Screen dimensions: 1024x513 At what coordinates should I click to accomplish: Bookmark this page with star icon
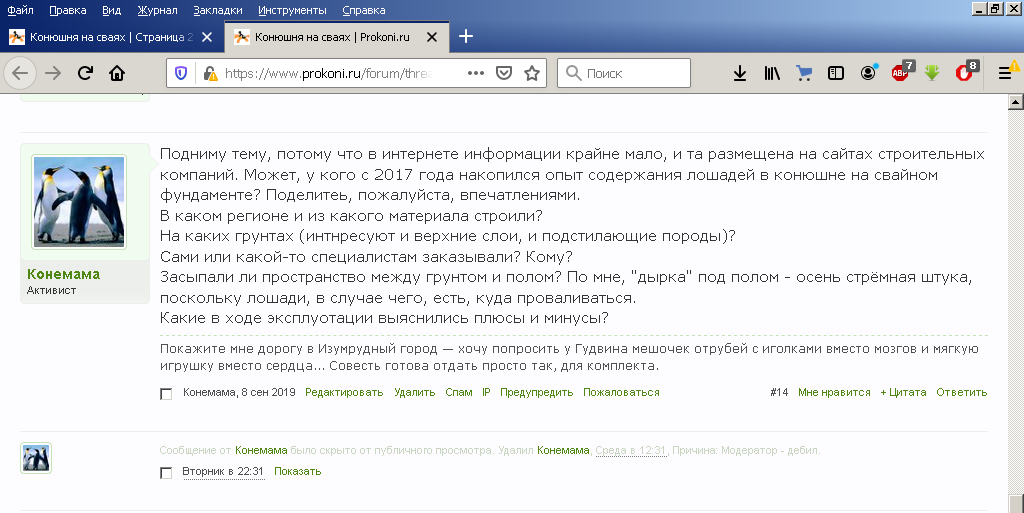click(x=532, y=73)
